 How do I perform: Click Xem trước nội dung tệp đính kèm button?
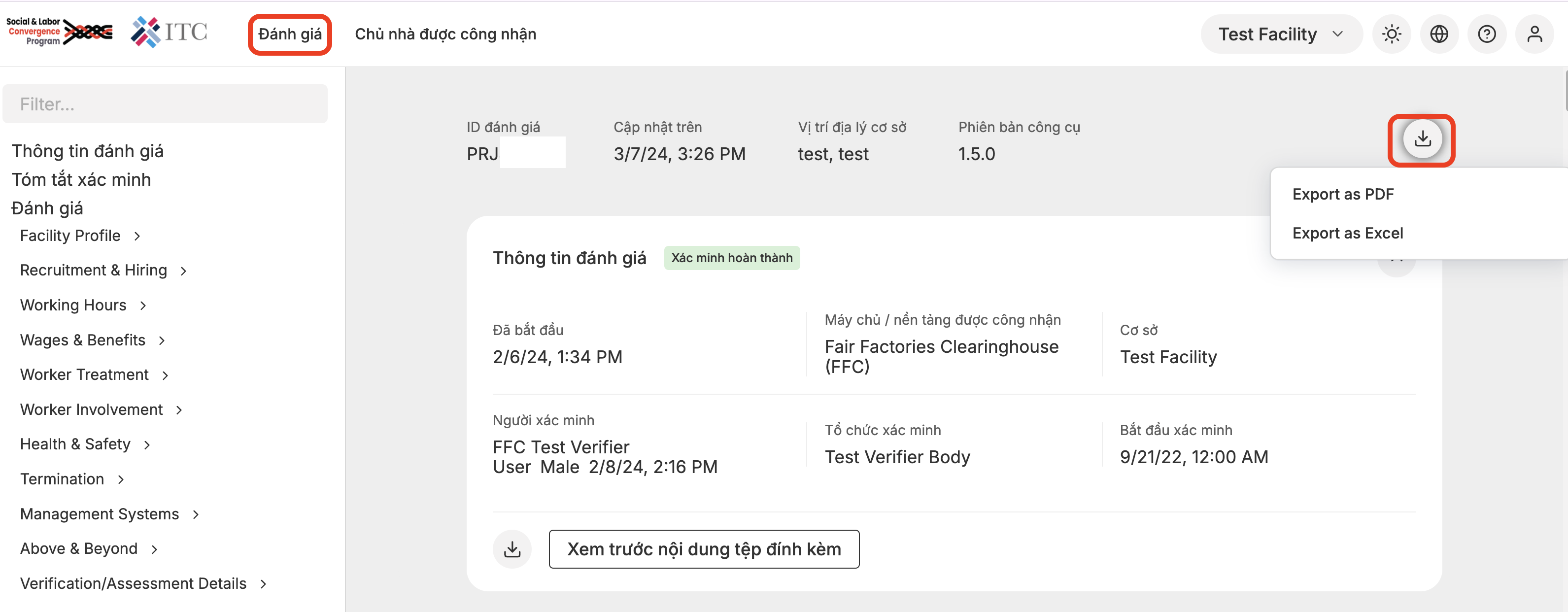tap(704, 549)
